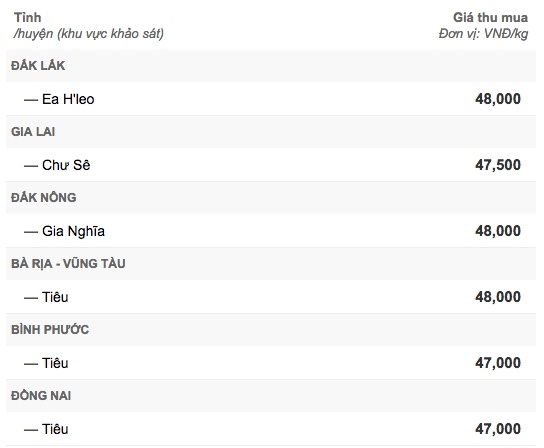Select the GIA LAI province row
Image resolution: width=544 pixels, height=448 pixels.
tap(271, 132)
